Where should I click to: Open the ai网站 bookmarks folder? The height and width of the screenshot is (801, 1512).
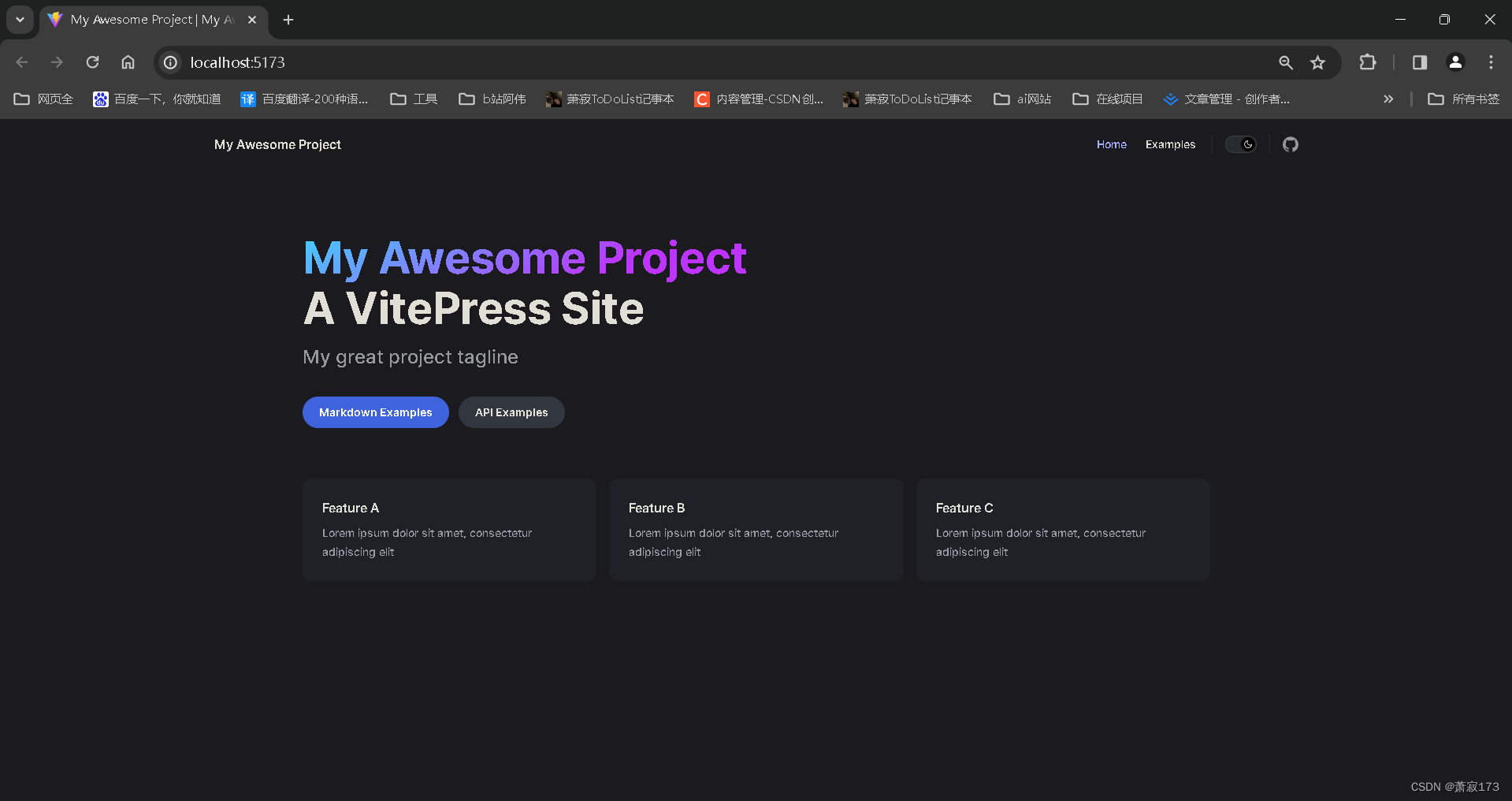(x=1023, y=99)
